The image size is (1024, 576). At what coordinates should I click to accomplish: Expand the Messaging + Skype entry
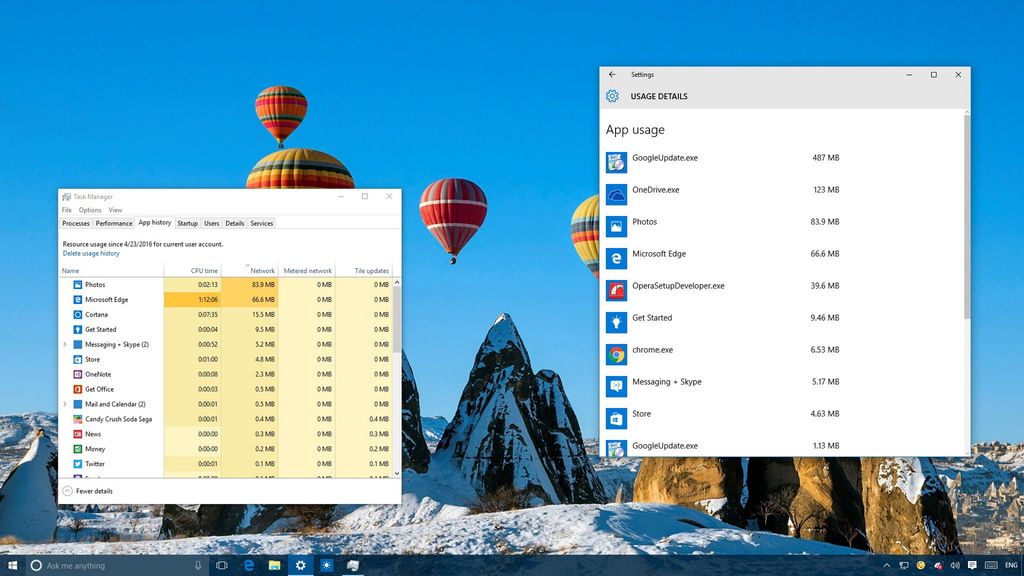point(64,344)
